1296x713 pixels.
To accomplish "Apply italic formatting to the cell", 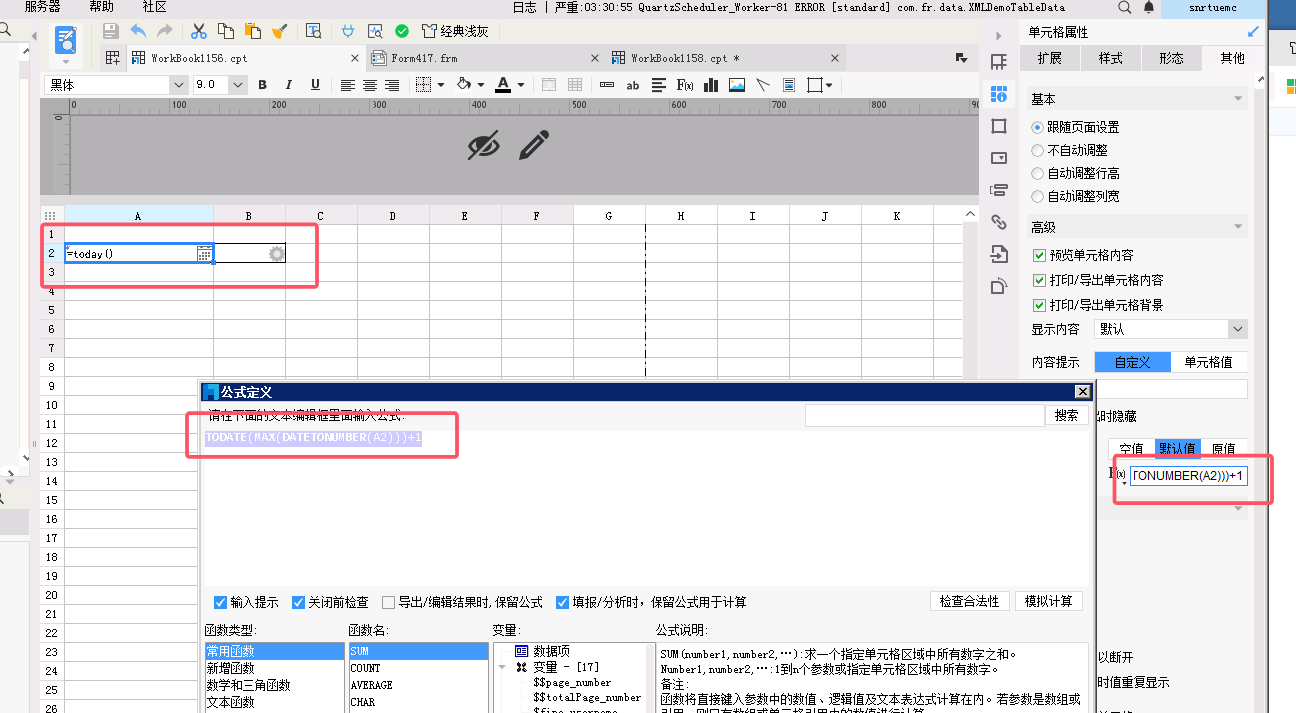I will click(x=289, y=85).
